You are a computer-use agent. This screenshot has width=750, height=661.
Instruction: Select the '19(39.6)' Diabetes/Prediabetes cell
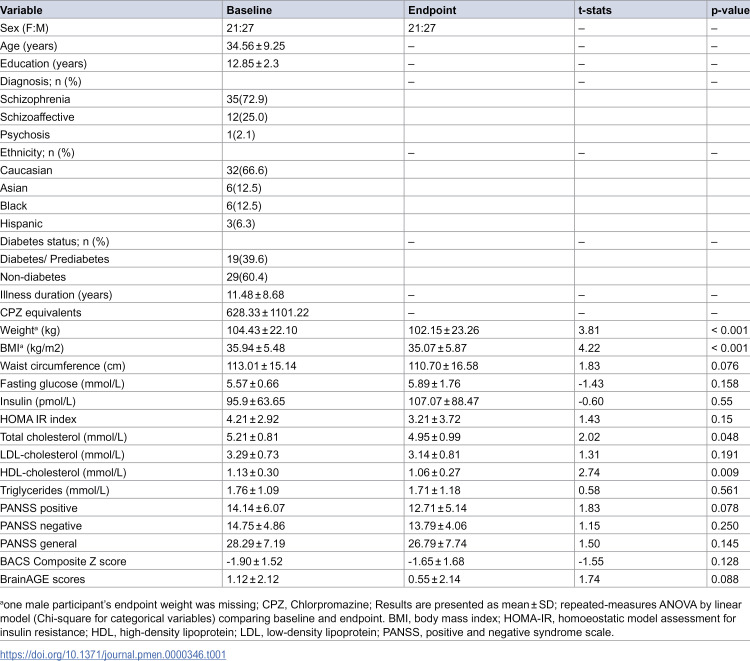(247, 259)
